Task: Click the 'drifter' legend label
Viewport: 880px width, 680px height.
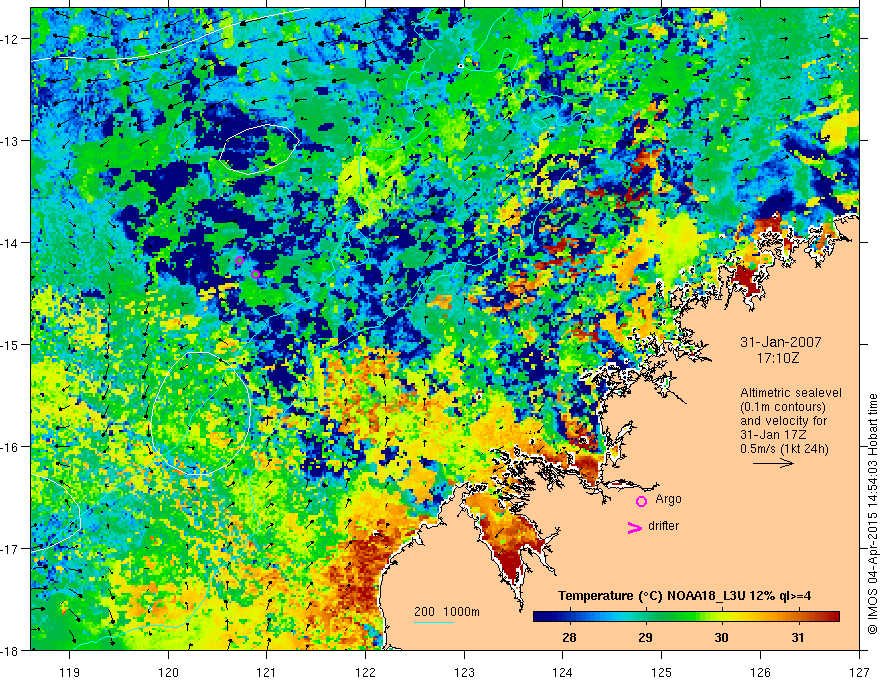Action: pyautogui.click(x=663, y=526)
